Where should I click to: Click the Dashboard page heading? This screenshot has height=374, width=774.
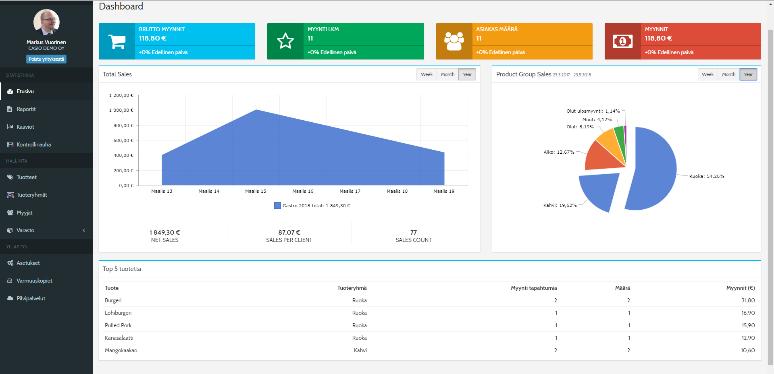click(121, 7)
